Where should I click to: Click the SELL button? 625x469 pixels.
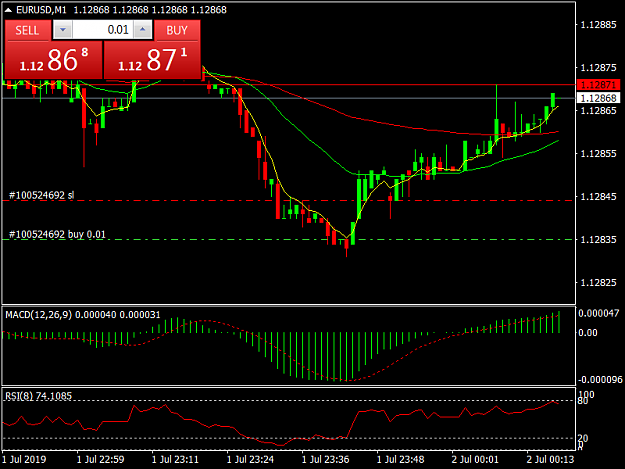pos(28,30)
